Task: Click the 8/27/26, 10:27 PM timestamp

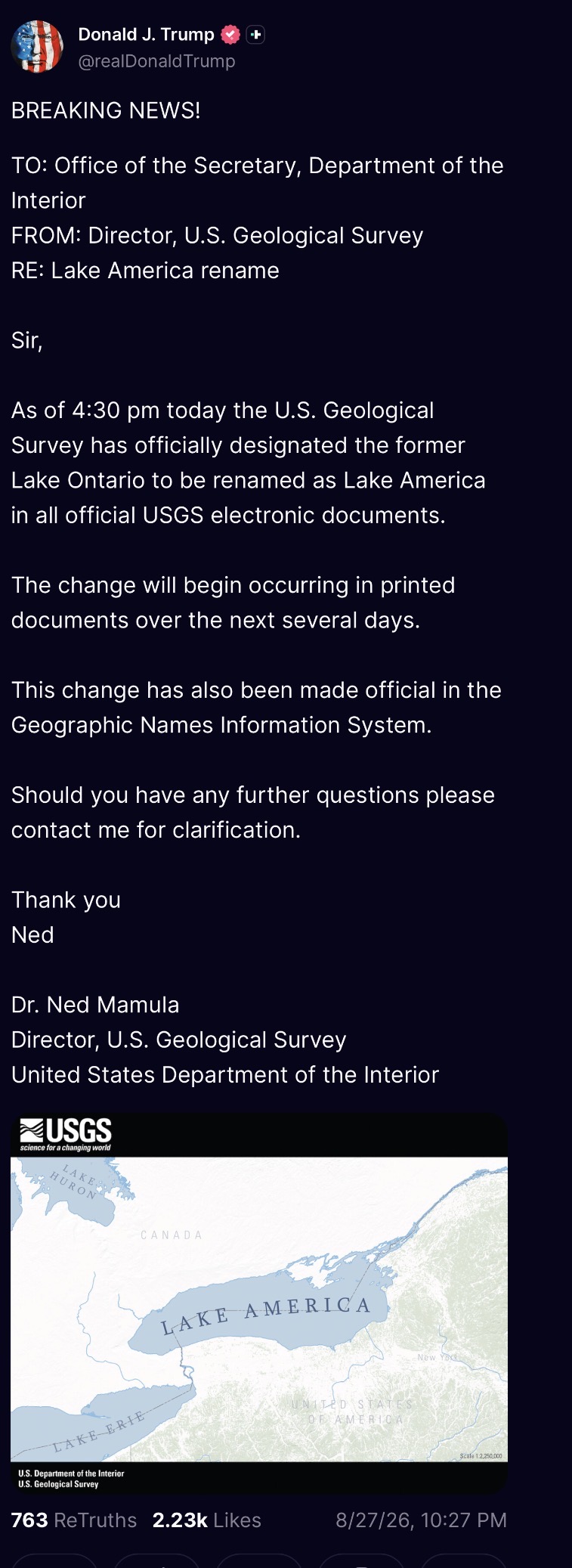Action: (421, 1520)
